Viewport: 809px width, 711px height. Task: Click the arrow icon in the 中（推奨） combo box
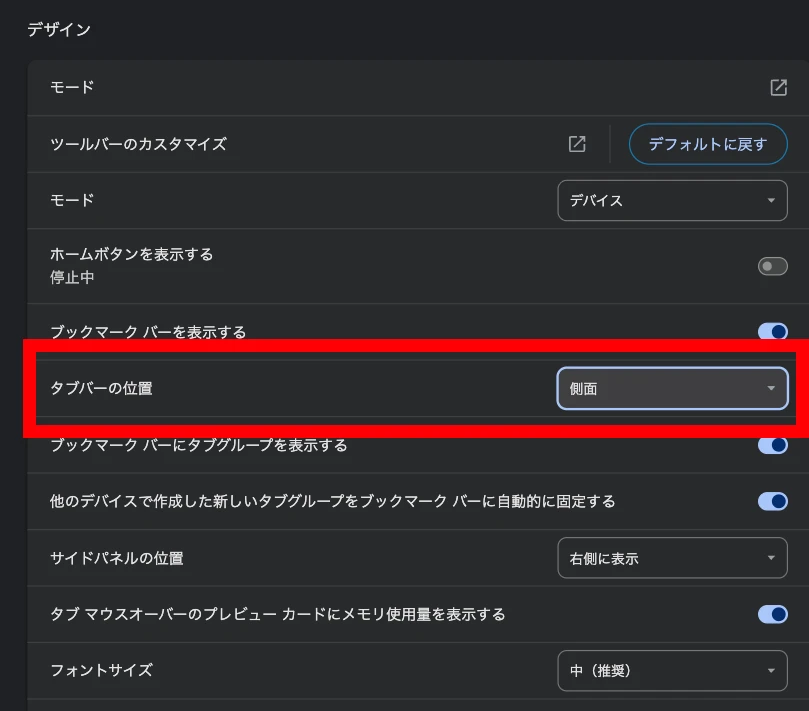pyautogui.click(x=770, y=671)
